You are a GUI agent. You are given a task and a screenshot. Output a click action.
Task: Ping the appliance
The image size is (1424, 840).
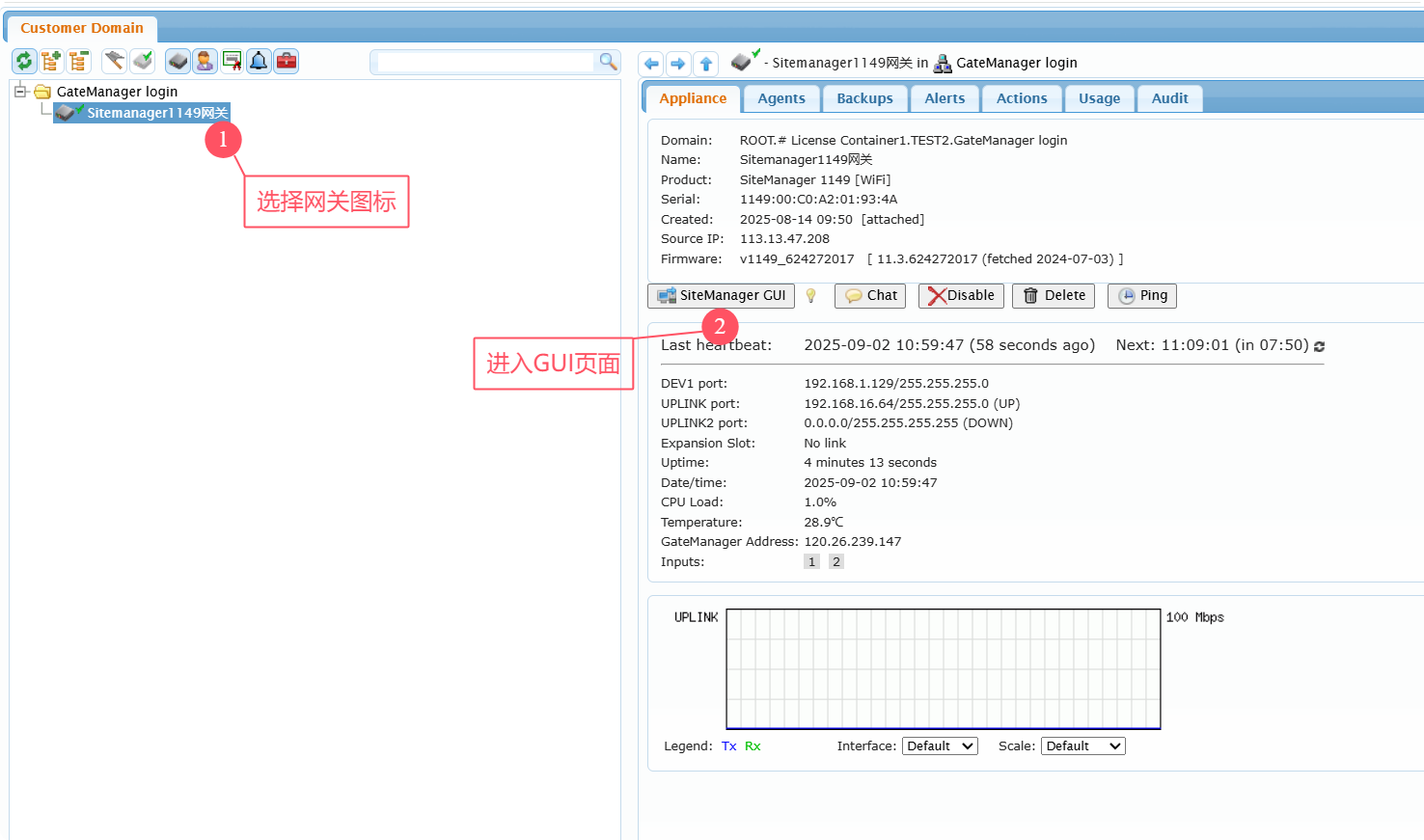click(x=1142, y=296)
